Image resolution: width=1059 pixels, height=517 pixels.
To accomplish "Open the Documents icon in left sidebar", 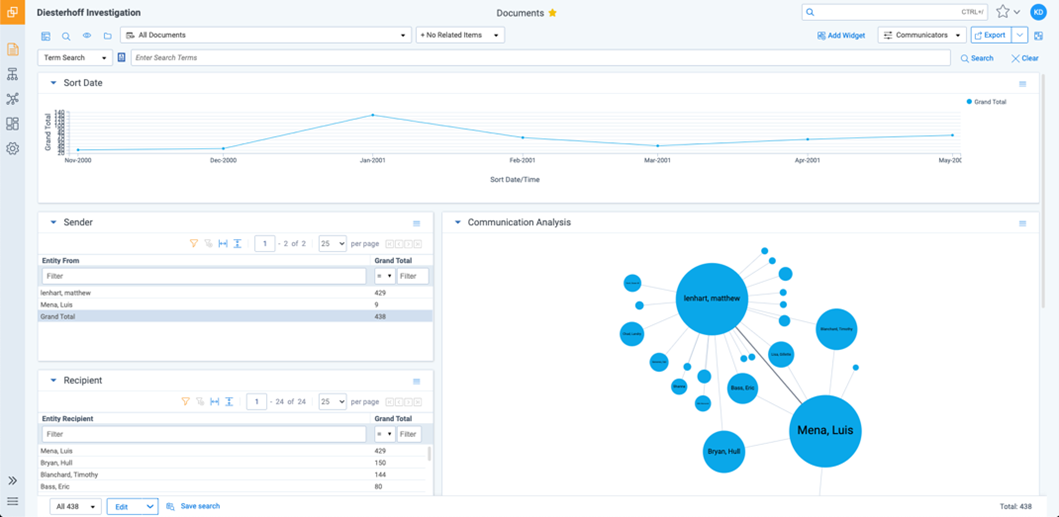I will click(x=13, y=49).
